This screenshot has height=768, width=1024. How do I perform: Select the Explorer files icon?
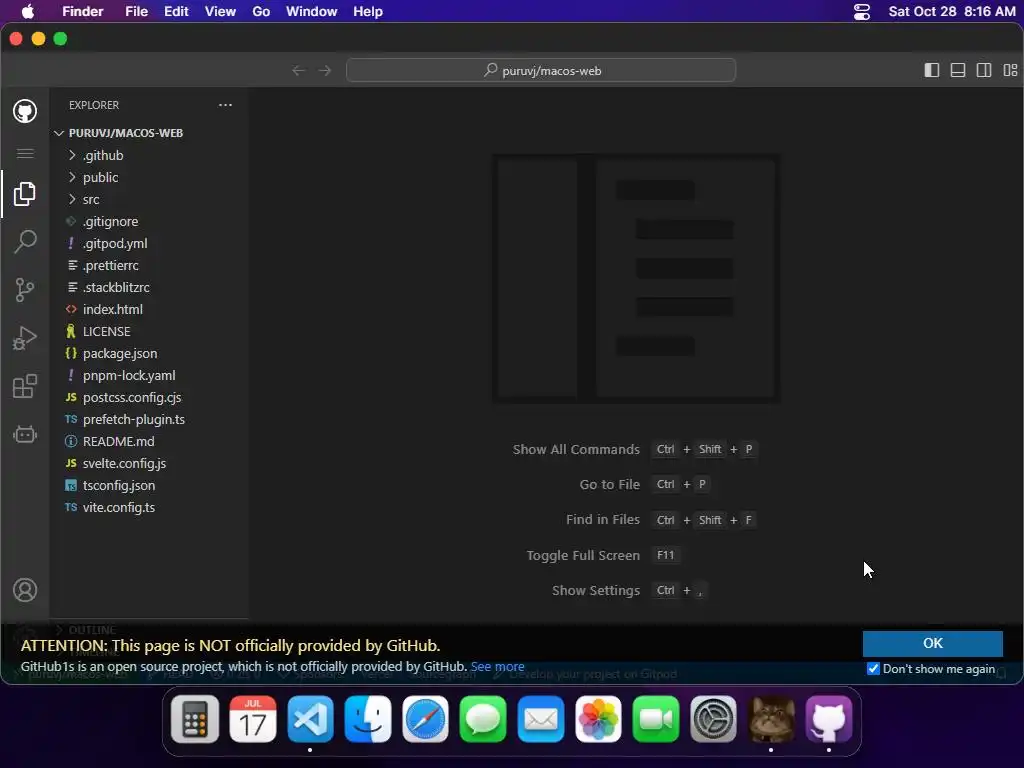pyautogui.click(x=25, y=194)
